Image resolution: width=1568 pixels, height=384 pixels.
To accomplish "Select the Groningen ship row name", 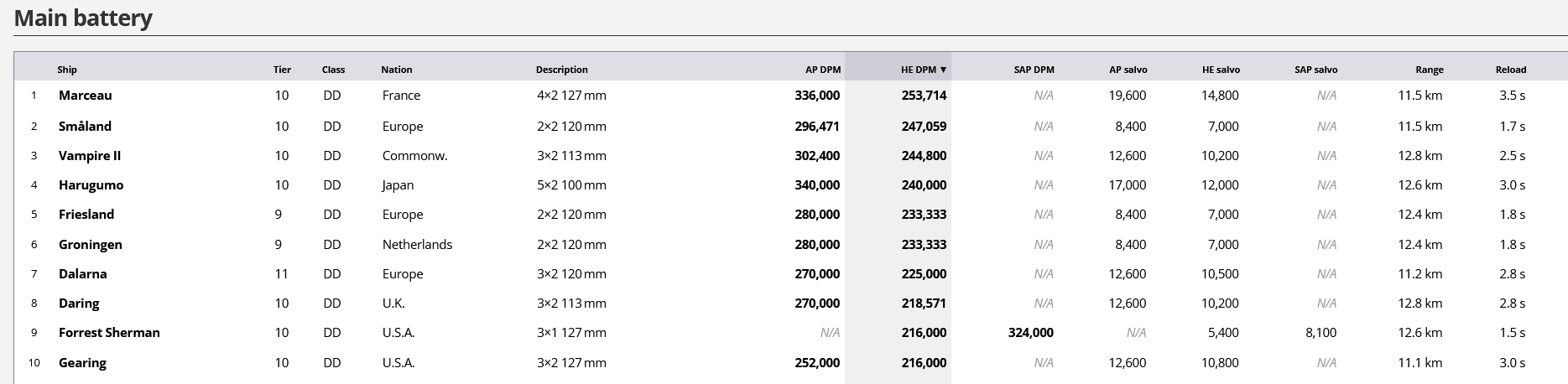I will point(91,245).
